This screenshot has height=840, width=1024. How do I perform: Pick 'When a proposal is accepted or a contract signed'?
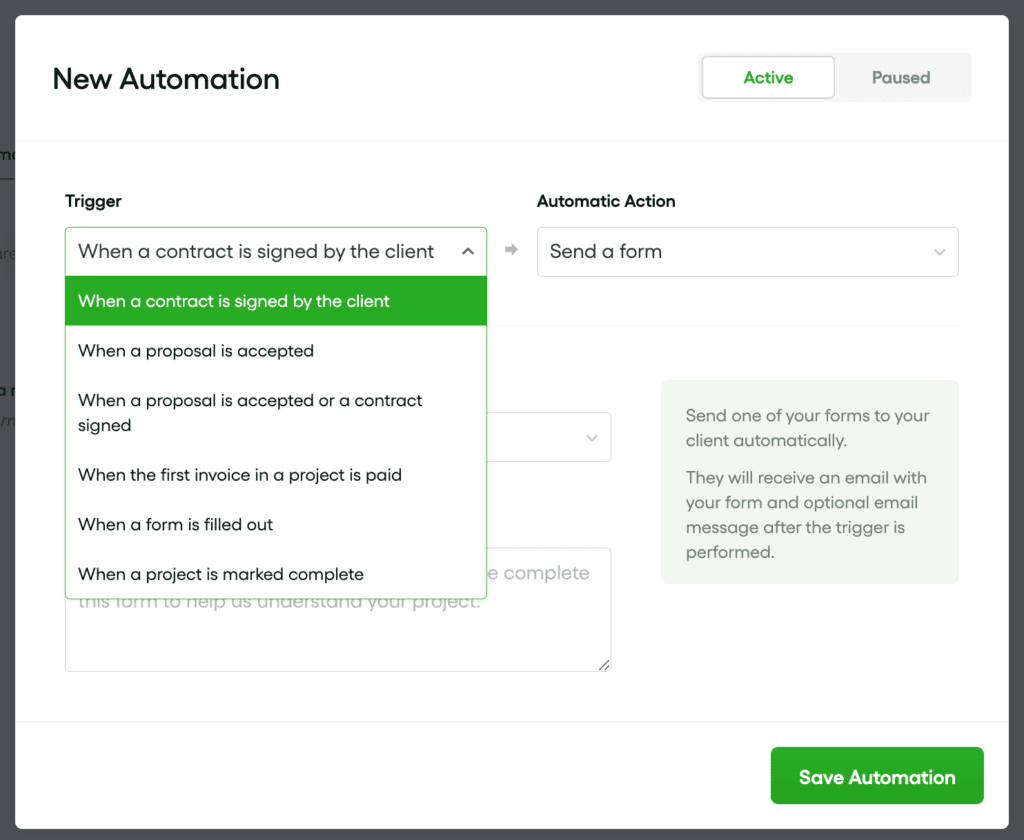click(276, 413)
